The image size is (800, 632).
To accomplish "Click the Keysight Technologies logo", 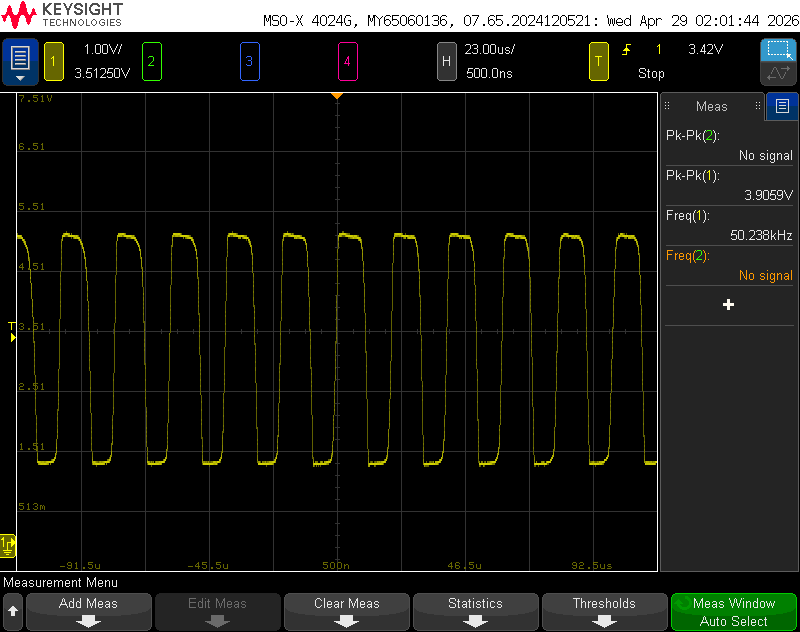I will coord(62,15).
